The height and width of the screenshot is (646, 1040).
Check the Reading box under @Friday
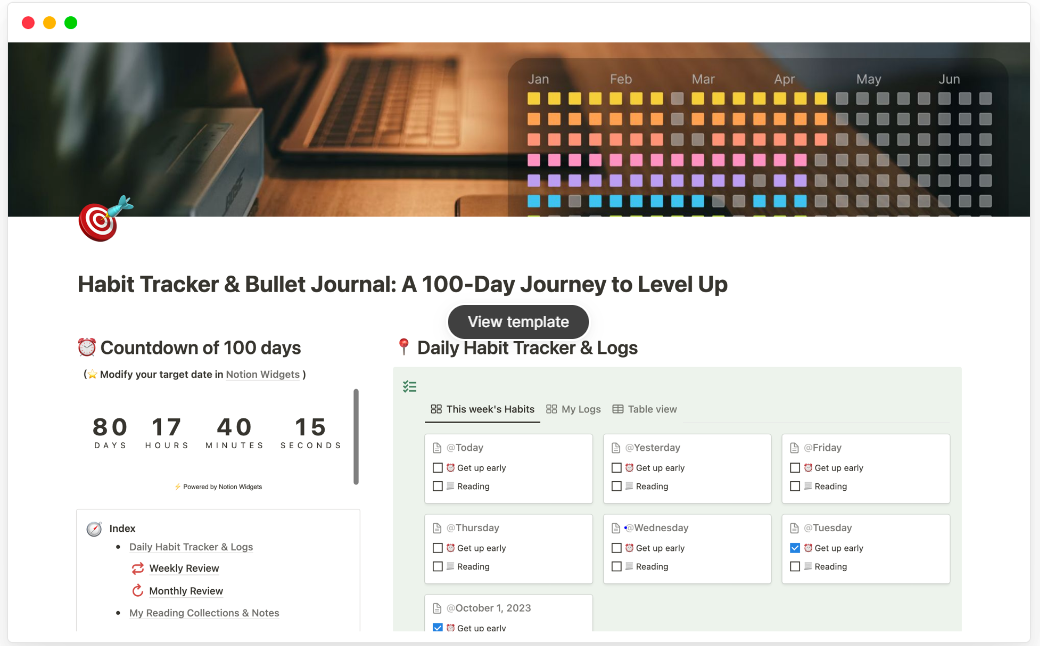click(794, 486)
